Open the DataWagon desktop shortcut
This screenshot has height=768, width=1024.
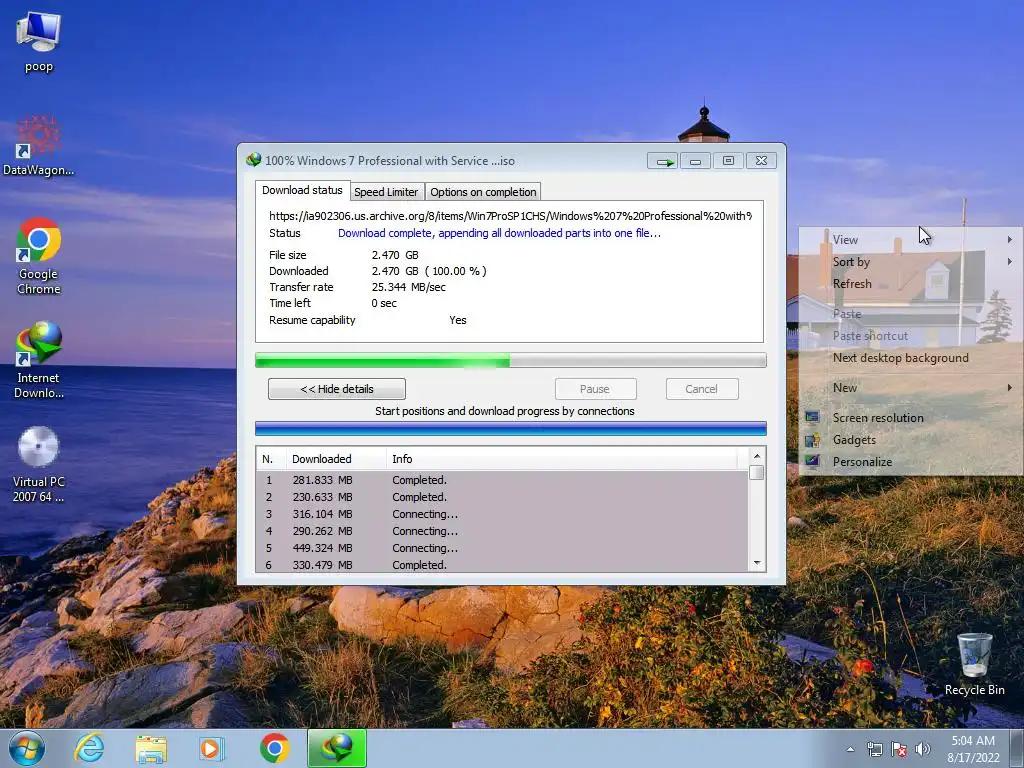pos(39,146)
